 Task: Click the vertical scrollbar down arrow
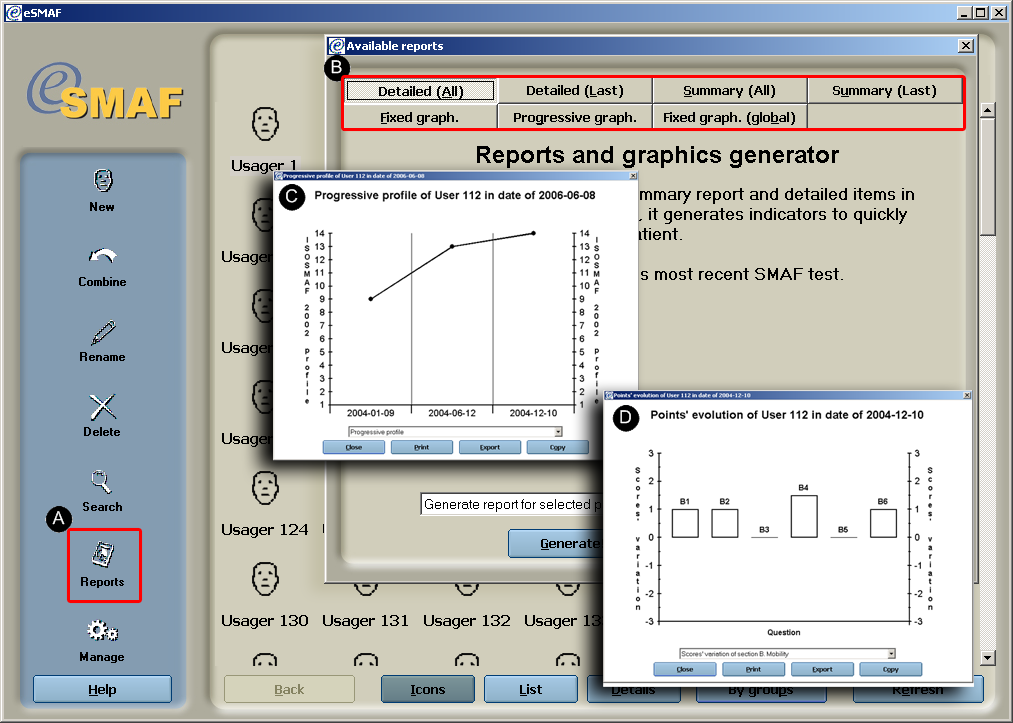987,658
